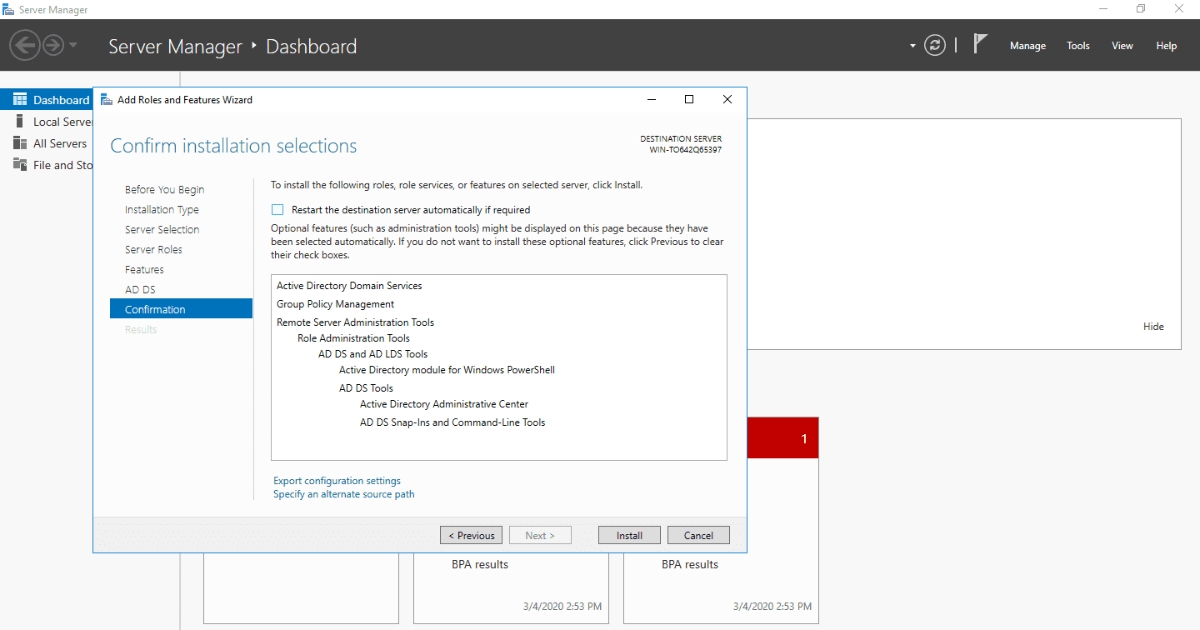This screenshot has width=1200, height=630.
Task: Open the Manage menu
Action: 1028,45
